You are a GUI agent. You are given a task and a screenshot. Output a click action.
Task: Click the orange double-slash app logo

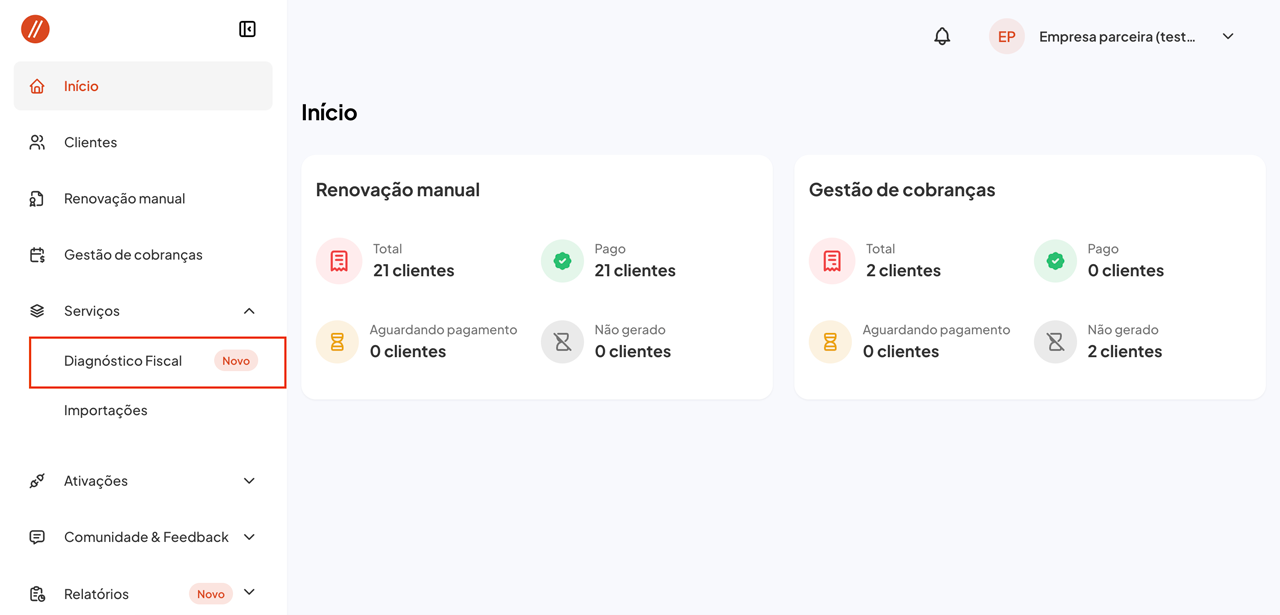pos(35,29)
